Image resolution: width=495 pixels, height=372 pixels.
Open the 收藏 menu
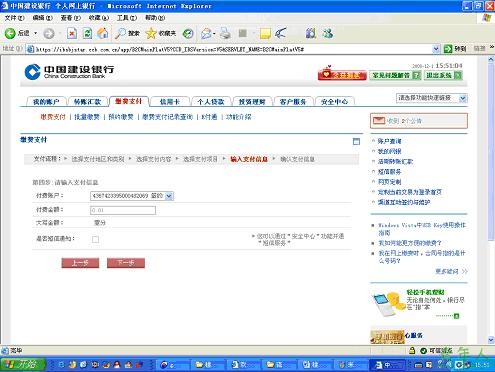coord(99,18)
